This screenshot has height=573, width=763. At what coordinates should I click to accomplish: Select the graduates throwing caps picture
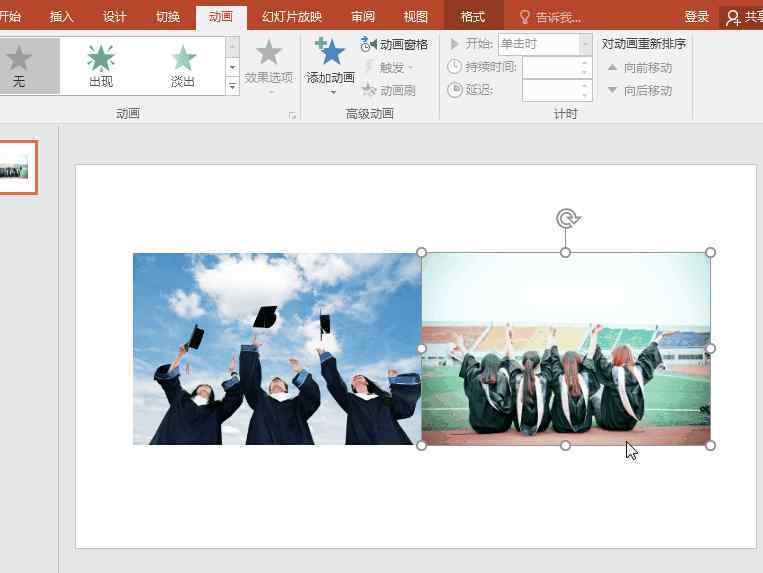pos(277,349)
